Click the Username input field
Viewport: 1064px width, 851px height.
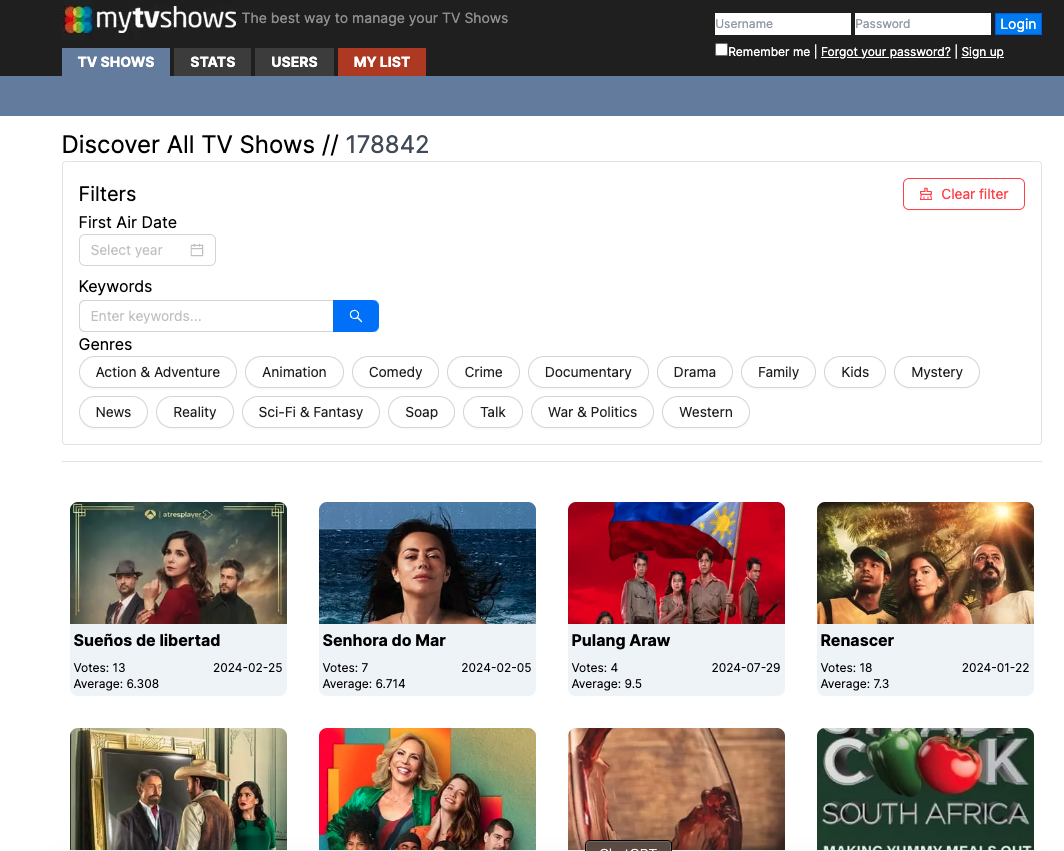(x=782, y=24)
